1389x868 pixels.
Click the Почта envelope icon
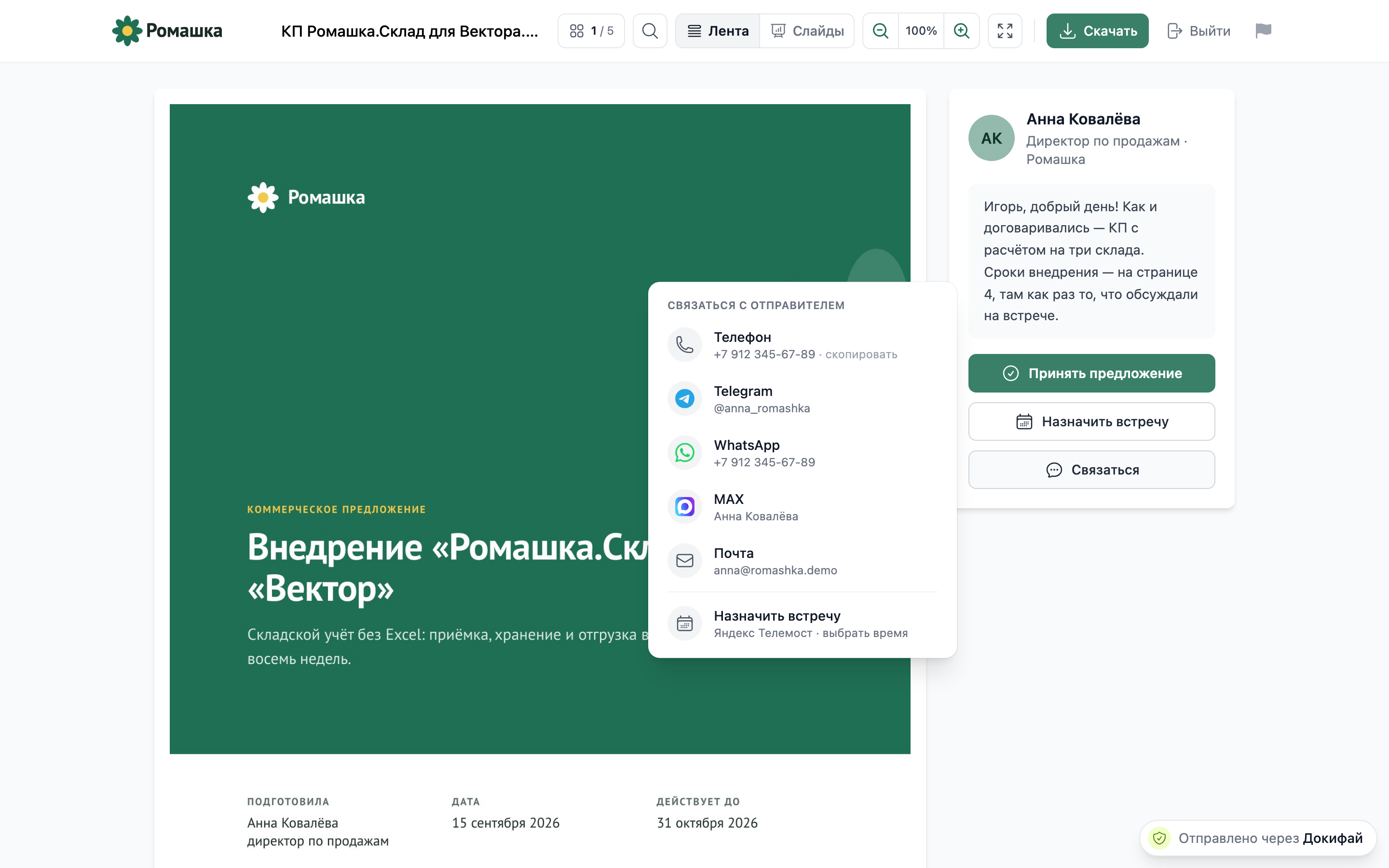tap(685, 561)
